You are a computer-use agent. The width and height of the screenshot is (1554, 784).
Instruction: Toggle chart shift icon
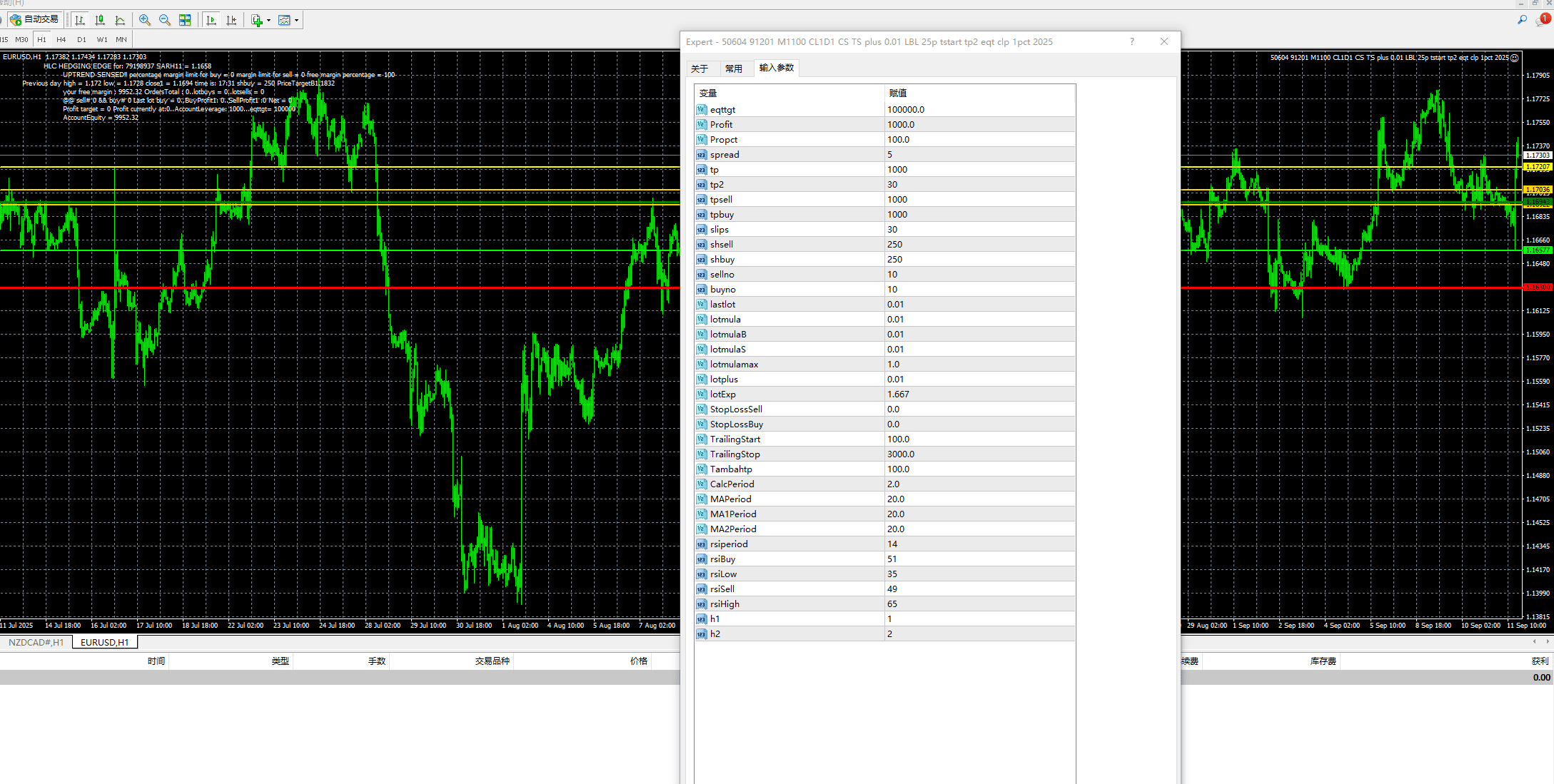[231, 20]
